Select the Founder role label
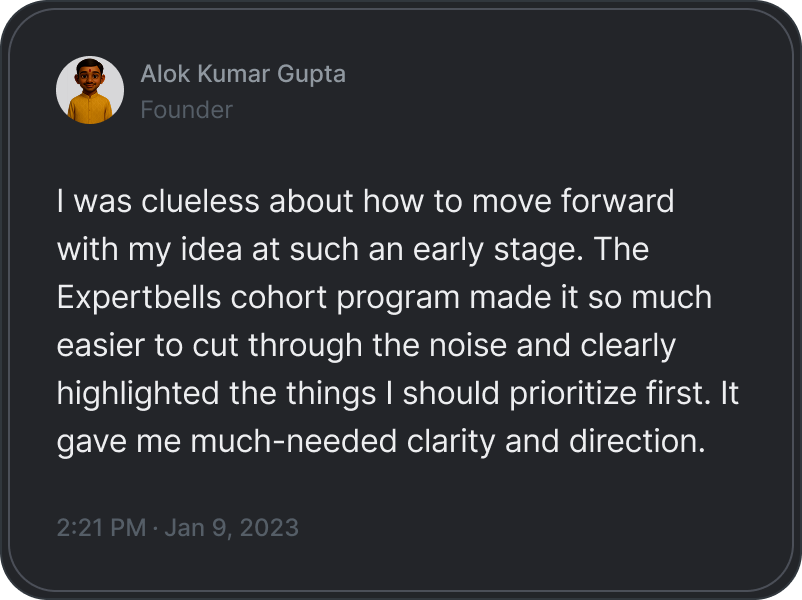This screenshot has height=600, width=802. tap(187, 110)
